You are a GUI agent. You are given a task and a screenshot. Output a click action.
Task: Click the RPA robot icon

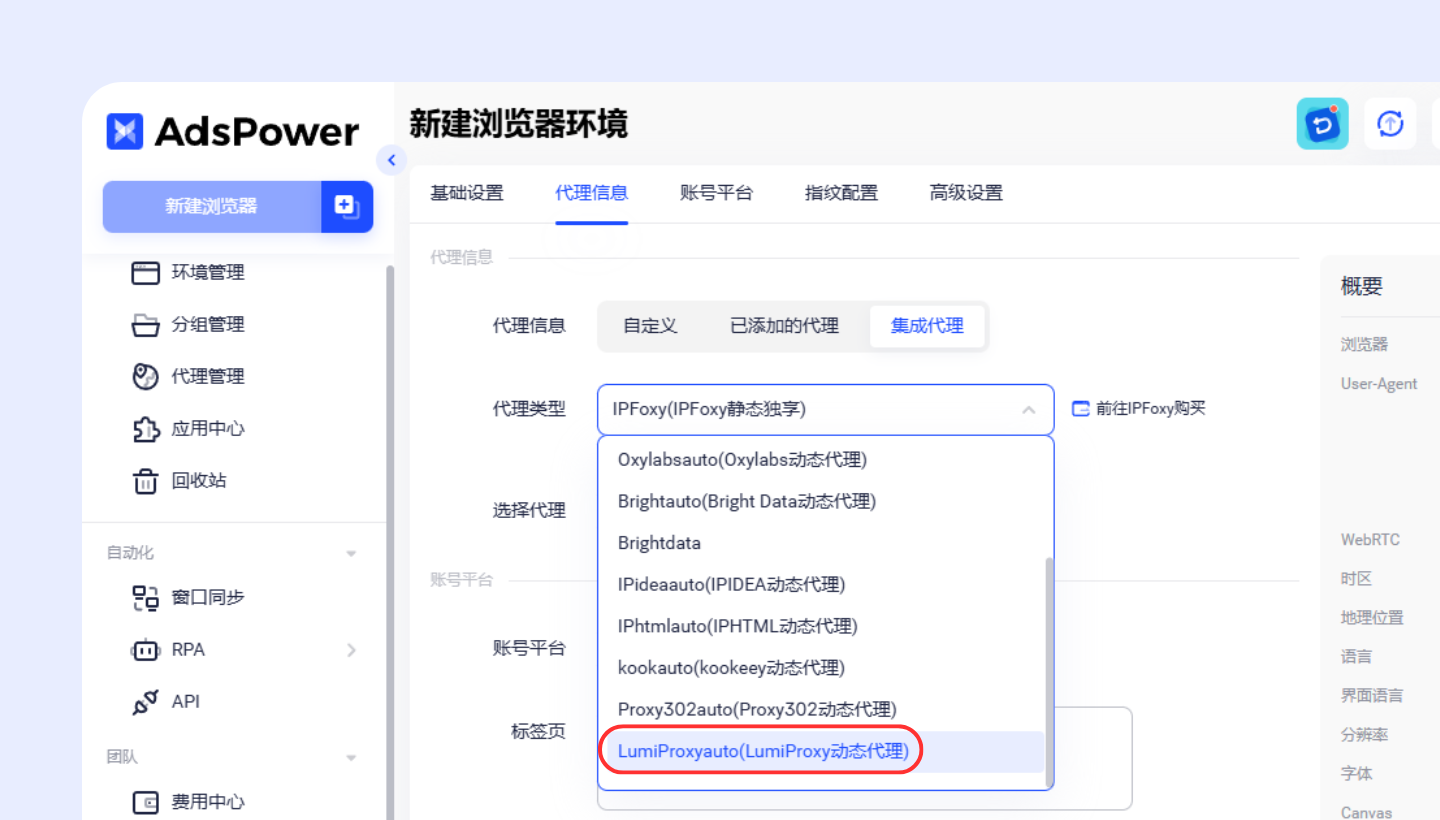coord(146,650)
